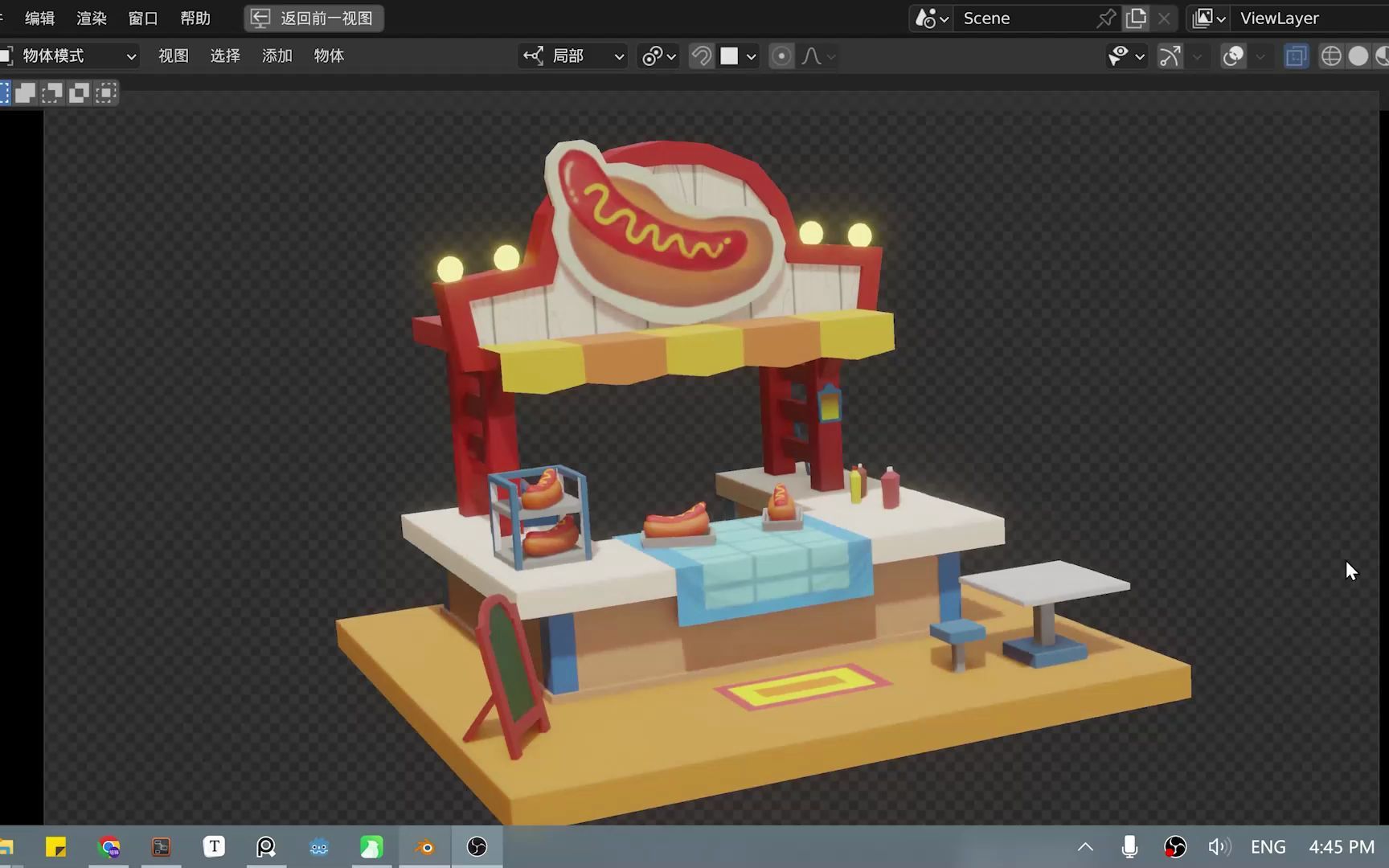Open the 物体模式 mode dropdown
The width and height of the screenshot is (1389, 868).
[x=68, y=56]
